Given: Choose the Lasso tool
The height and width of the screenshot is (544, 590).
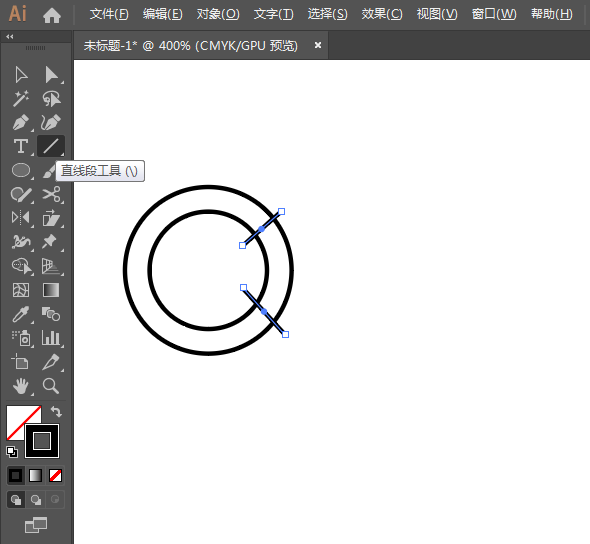Looking at the screenshot, I should click(51, 99).
